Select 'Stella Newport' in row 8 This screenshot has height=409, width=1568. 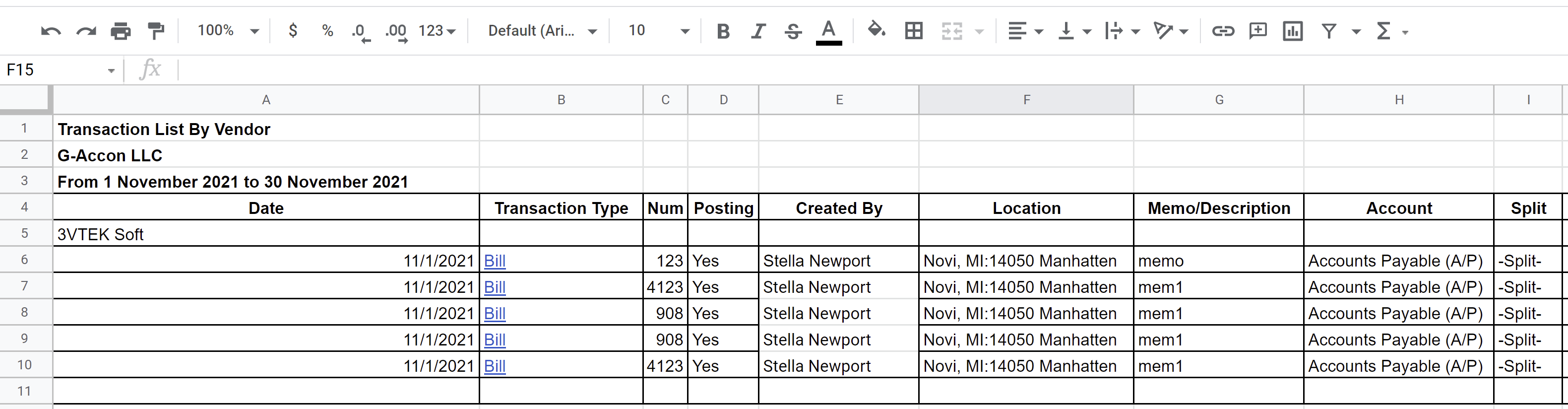(839, 313)
